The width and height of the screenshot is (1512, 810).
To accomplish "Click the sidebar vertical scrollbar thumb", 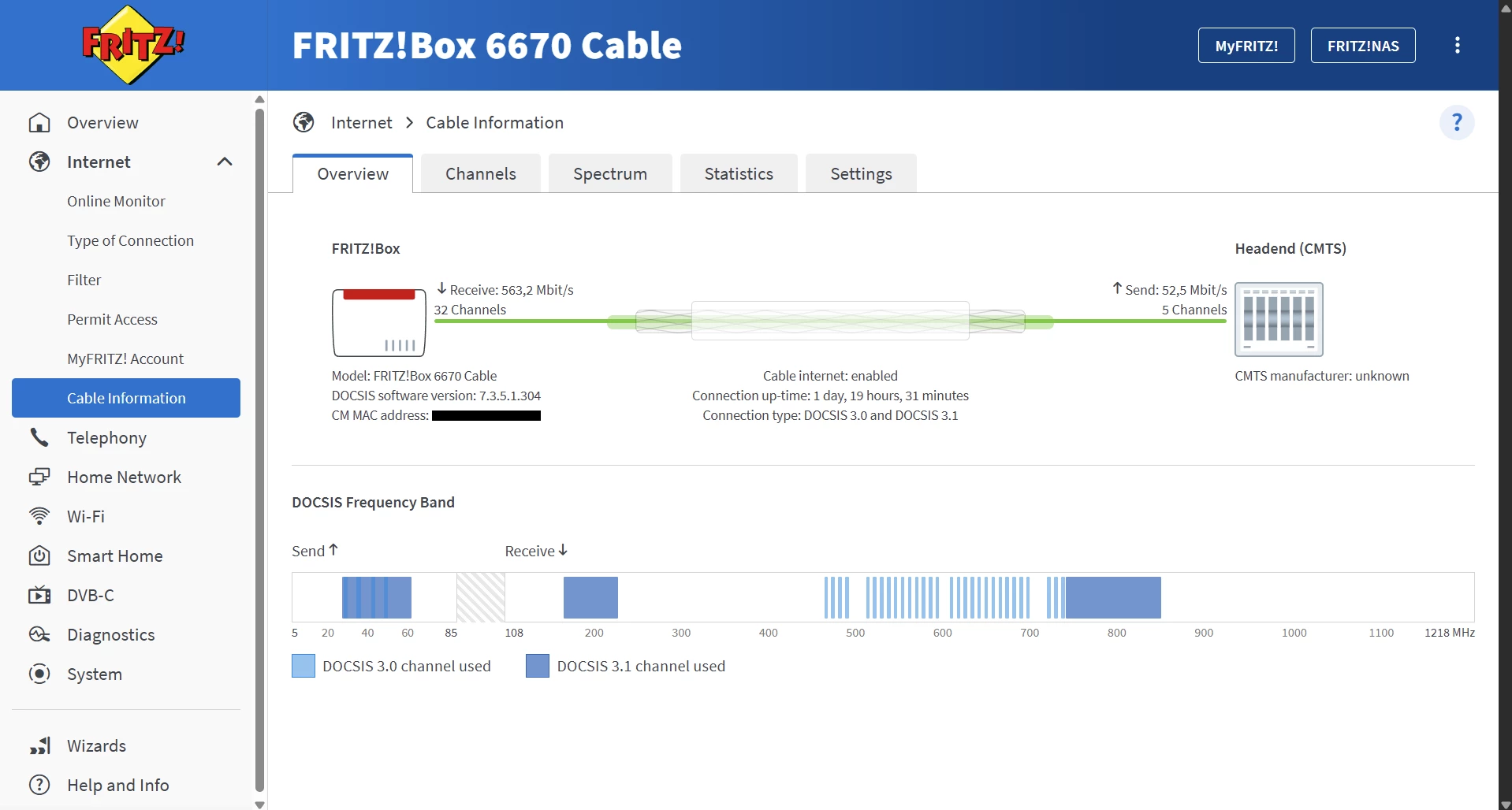I will coord(260,449).
